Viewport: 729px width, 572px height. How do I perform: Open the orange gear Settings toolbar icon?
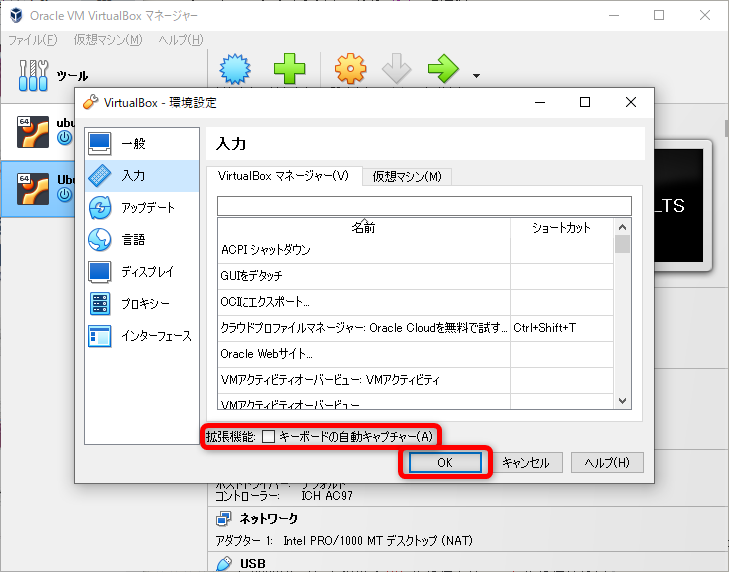coord(351,69)
